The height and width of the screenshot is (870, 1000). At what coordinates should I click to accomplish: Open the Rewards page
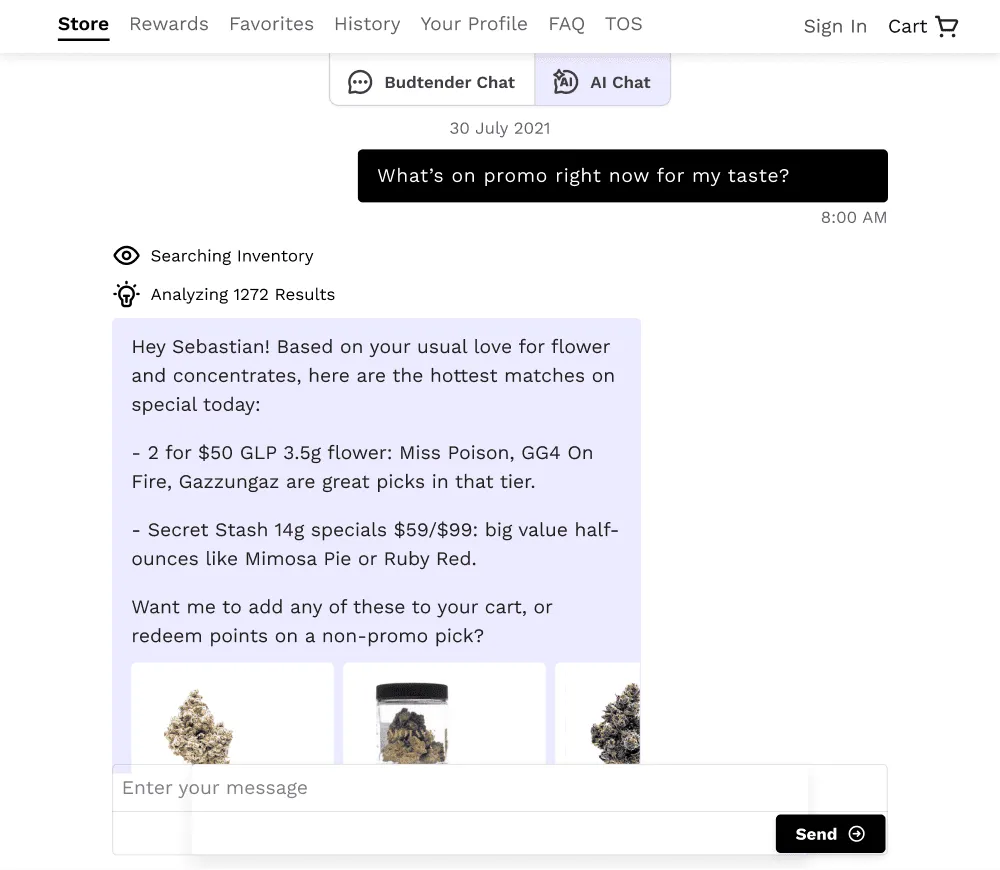[x=169, y=24]
